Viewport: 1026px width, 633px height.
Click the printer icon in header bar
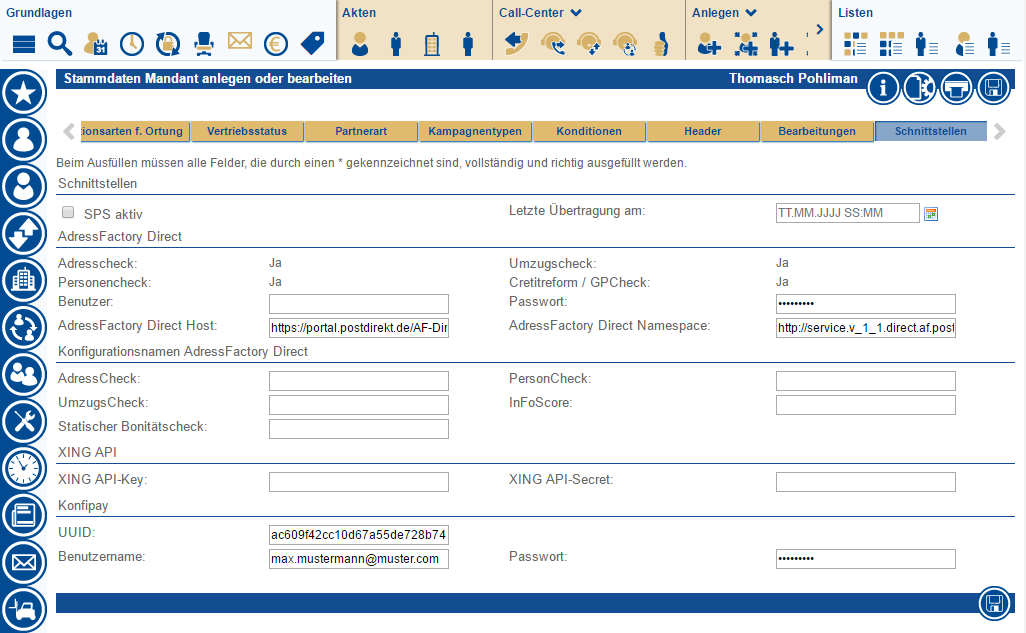(956, 87)
